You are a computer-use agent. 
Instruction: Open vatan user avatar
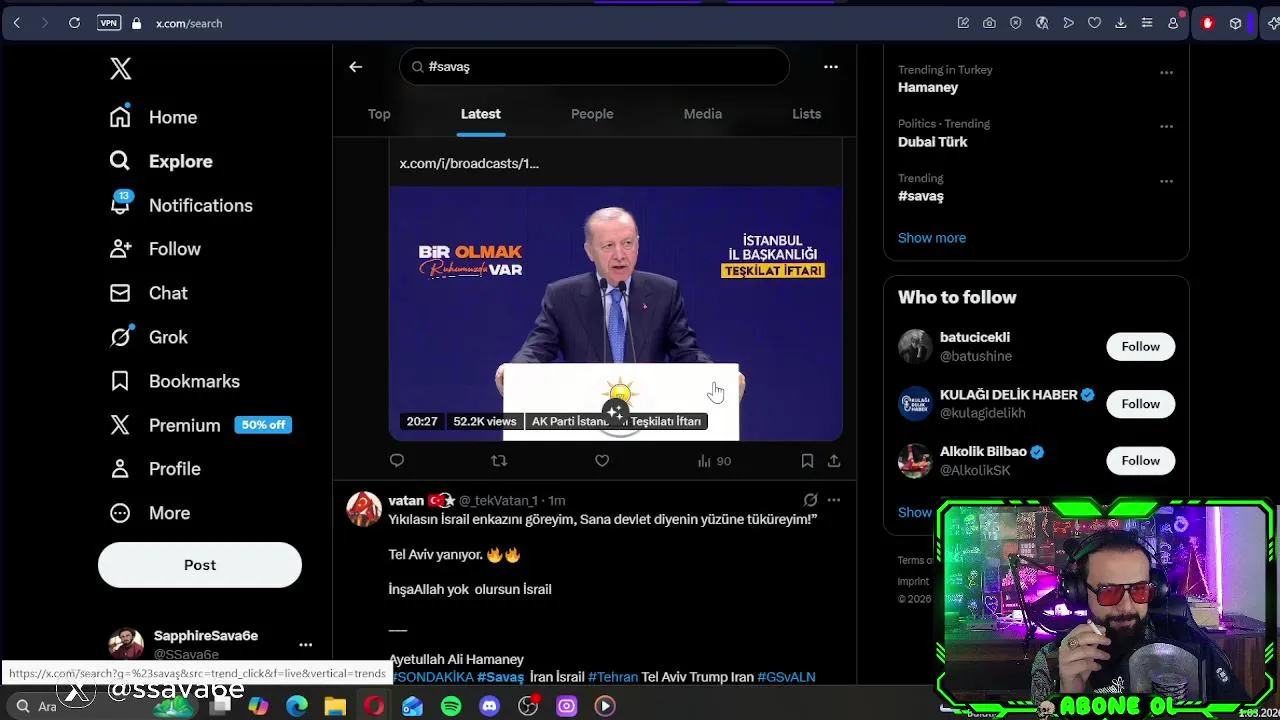click(364, 509)
